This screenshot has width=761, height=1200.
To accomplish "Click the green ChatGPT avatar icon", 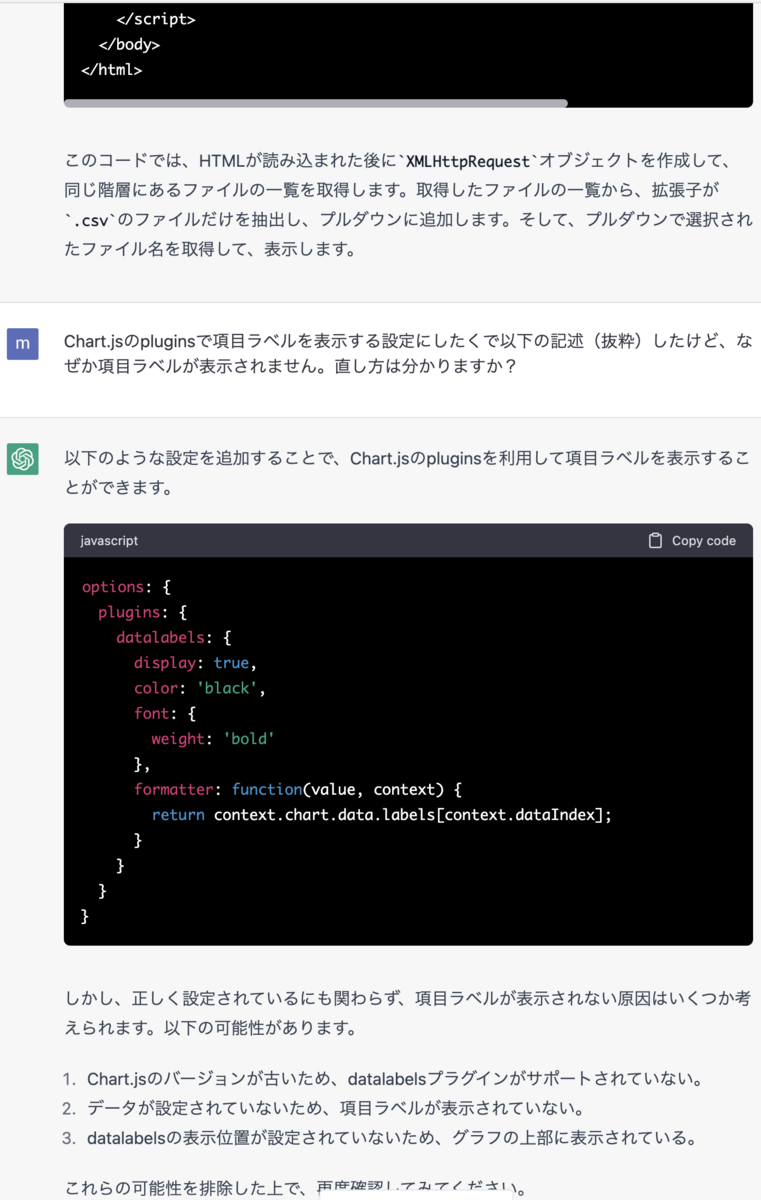I will [22, 459].
